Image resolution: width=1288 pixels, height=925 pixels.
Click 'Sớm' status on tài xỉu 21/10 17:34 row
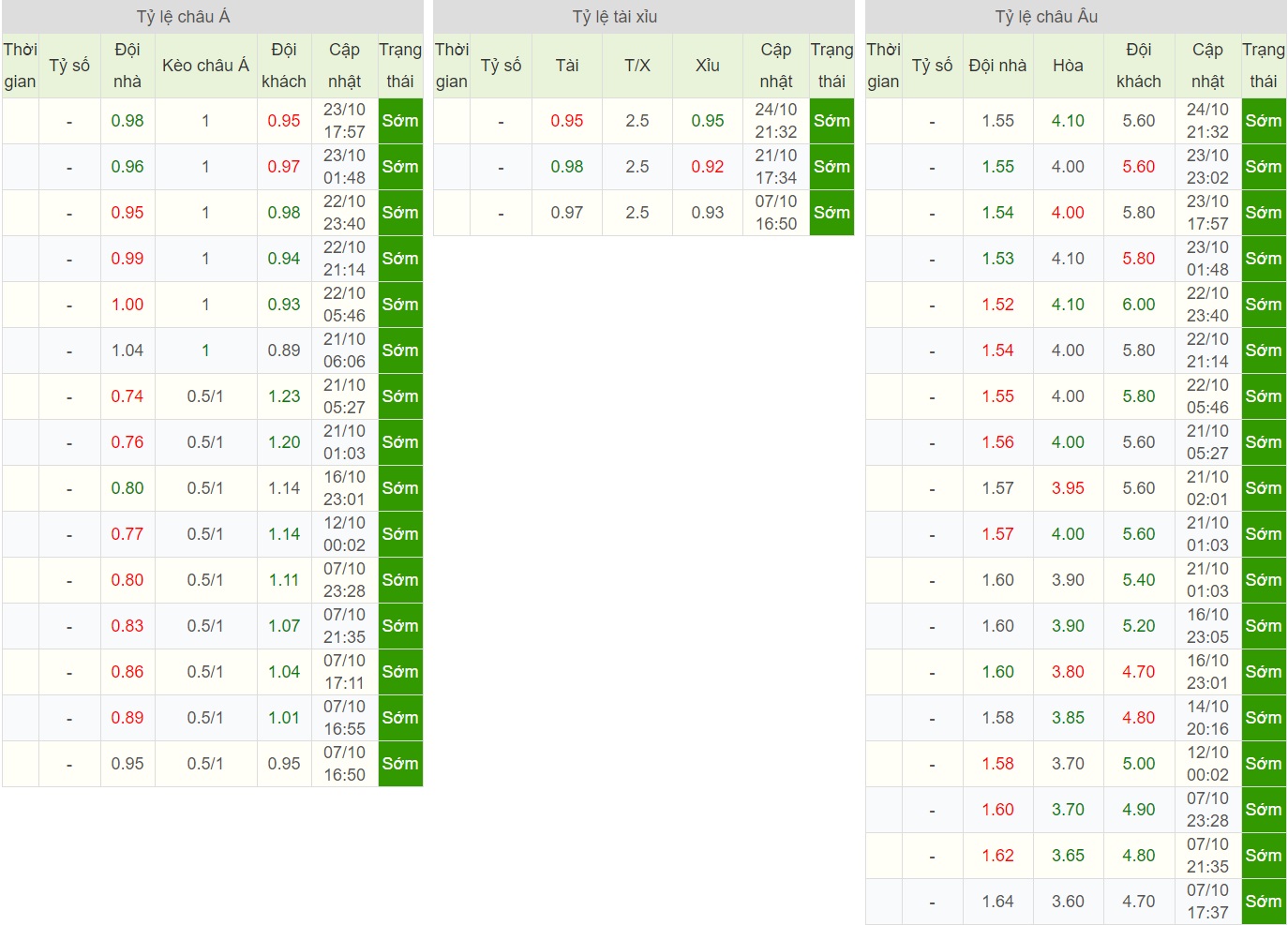pos(831,167)
